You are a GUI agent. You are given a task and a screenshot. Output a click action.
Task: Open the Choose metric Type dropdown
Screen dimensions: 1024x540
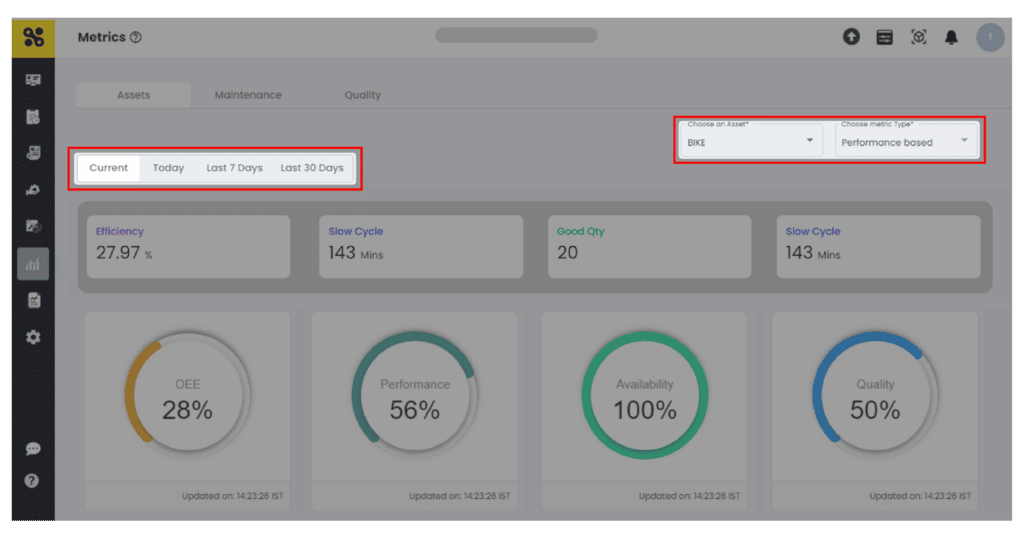[906, 140]
